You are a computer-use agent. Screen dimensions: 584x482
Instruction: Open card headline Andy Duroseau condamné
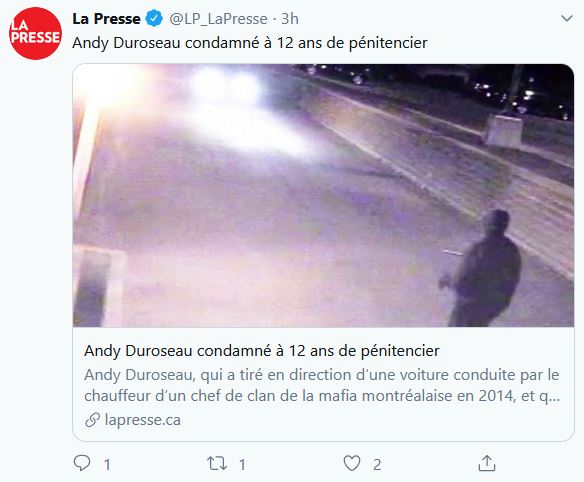(262, 351)
